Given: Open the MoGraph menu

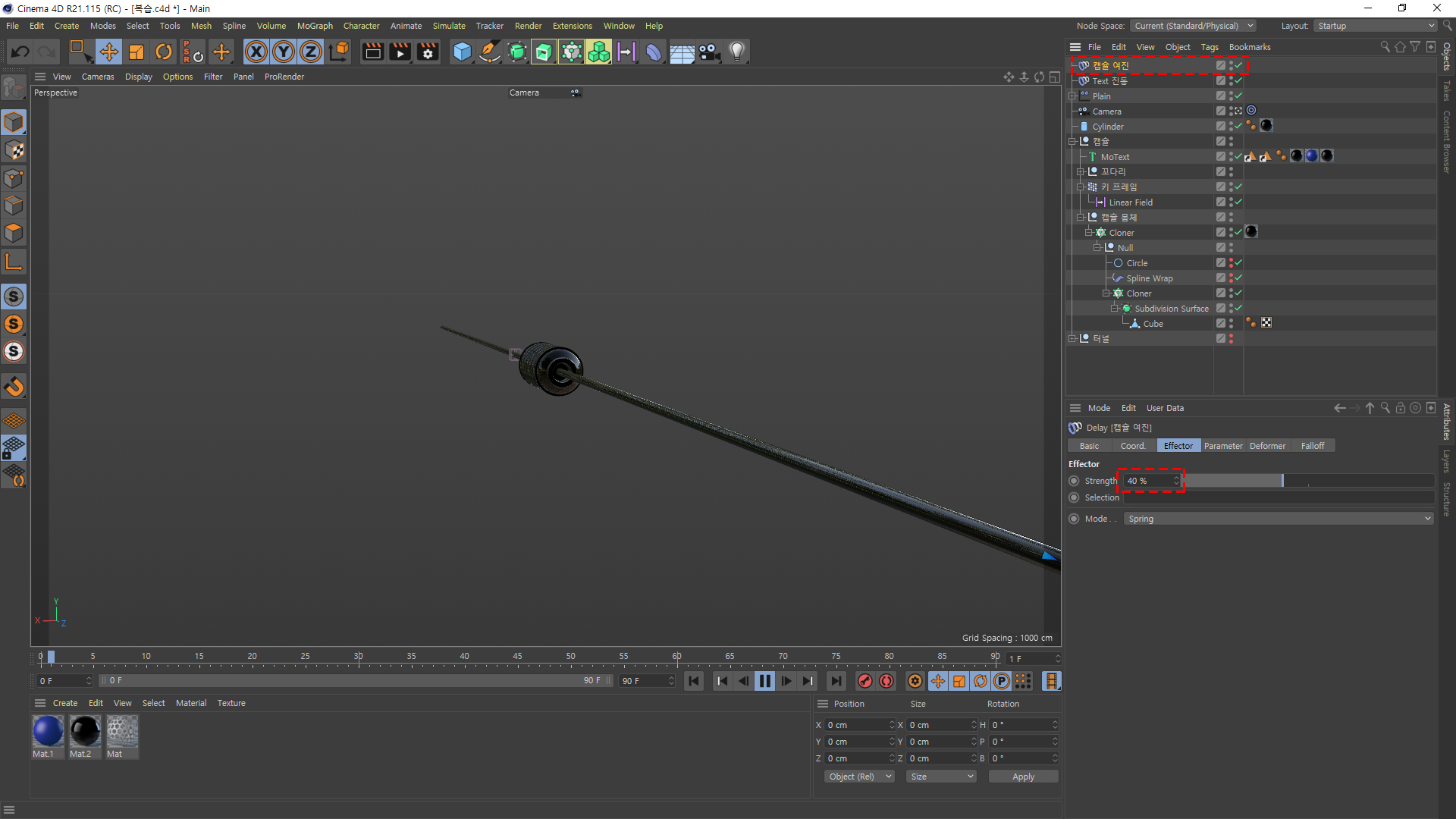Looking at the screenshot, I should point(314,26).
